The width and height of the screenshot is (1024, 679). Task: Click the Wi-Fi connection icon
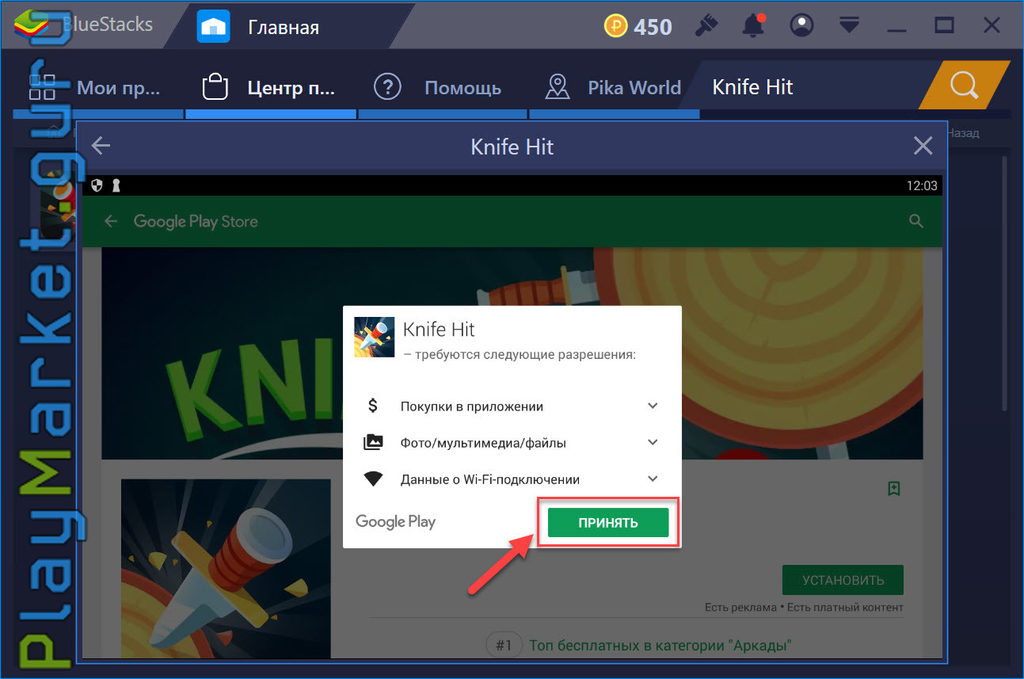pos(373,479)
